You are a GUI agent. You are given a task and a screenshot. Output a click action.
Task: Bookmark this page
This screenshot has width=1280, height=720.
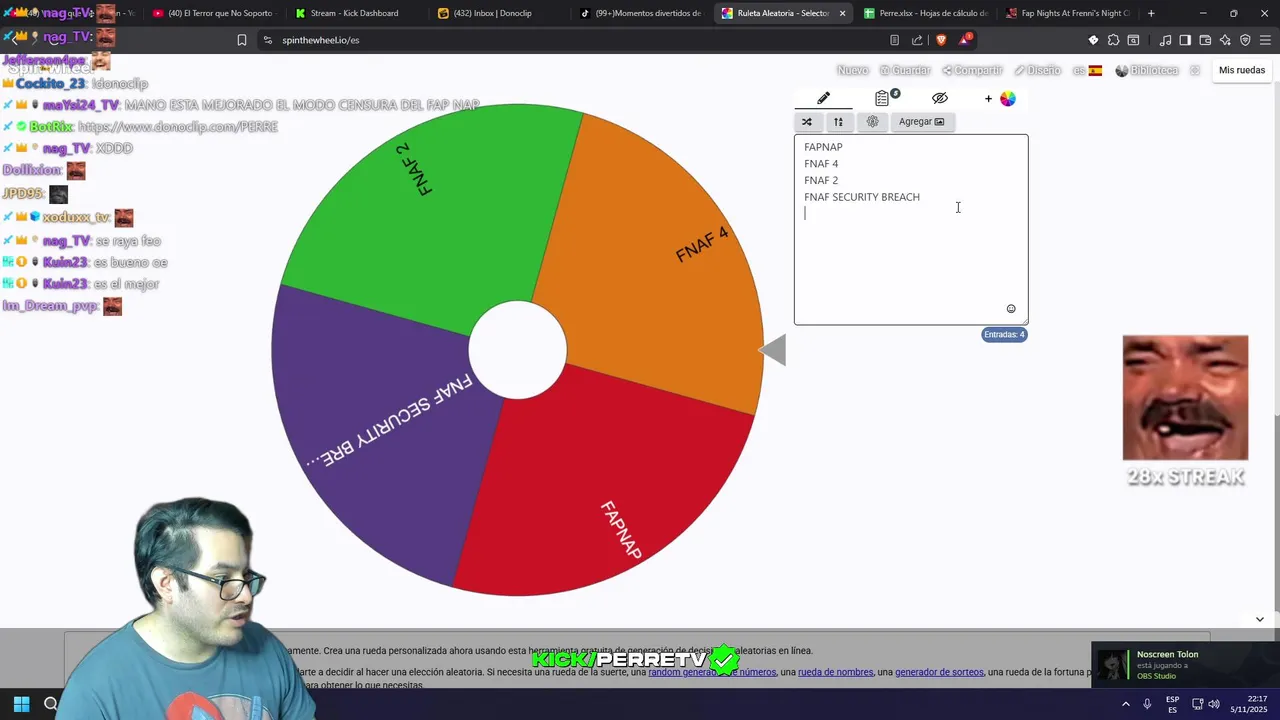(241, 40)
